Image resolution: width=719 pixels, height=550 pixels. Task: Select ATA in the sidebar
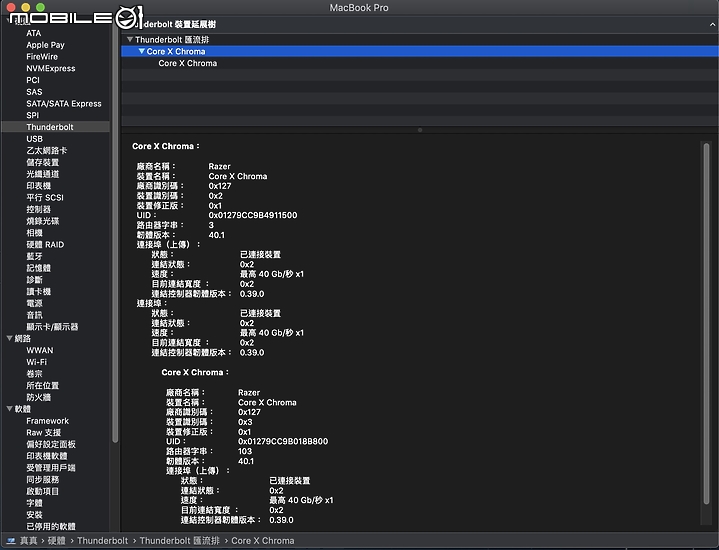(x=33, y=33)
